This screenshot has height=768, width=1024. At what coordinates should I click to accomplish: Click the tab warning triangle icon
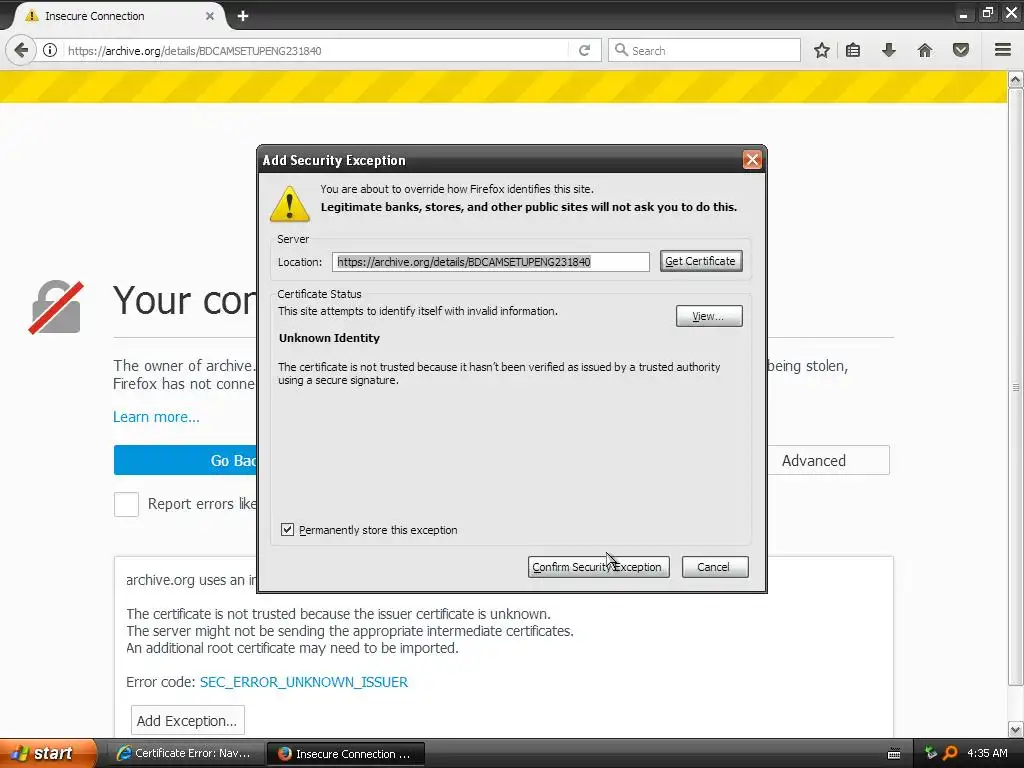pos(31,16)
